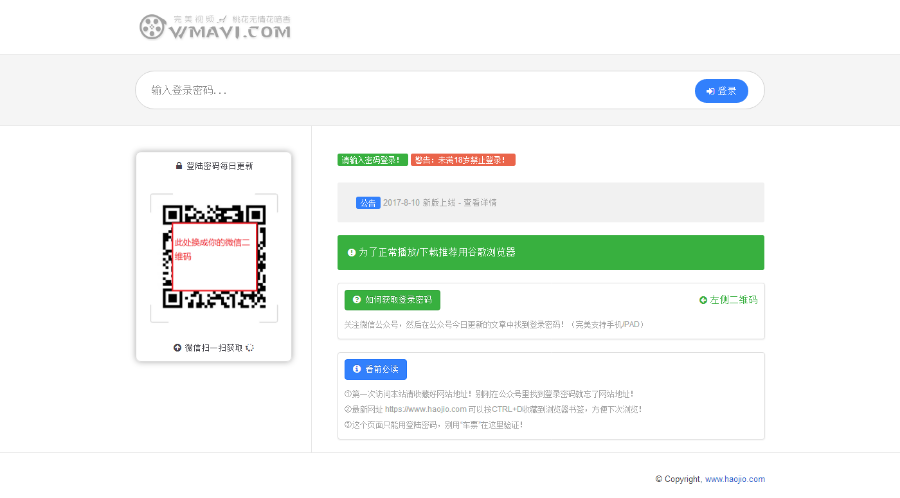Click the 左侧二维码 link with arrow
The width and height of the screenshot is (900, 498).
pos(728,300)
